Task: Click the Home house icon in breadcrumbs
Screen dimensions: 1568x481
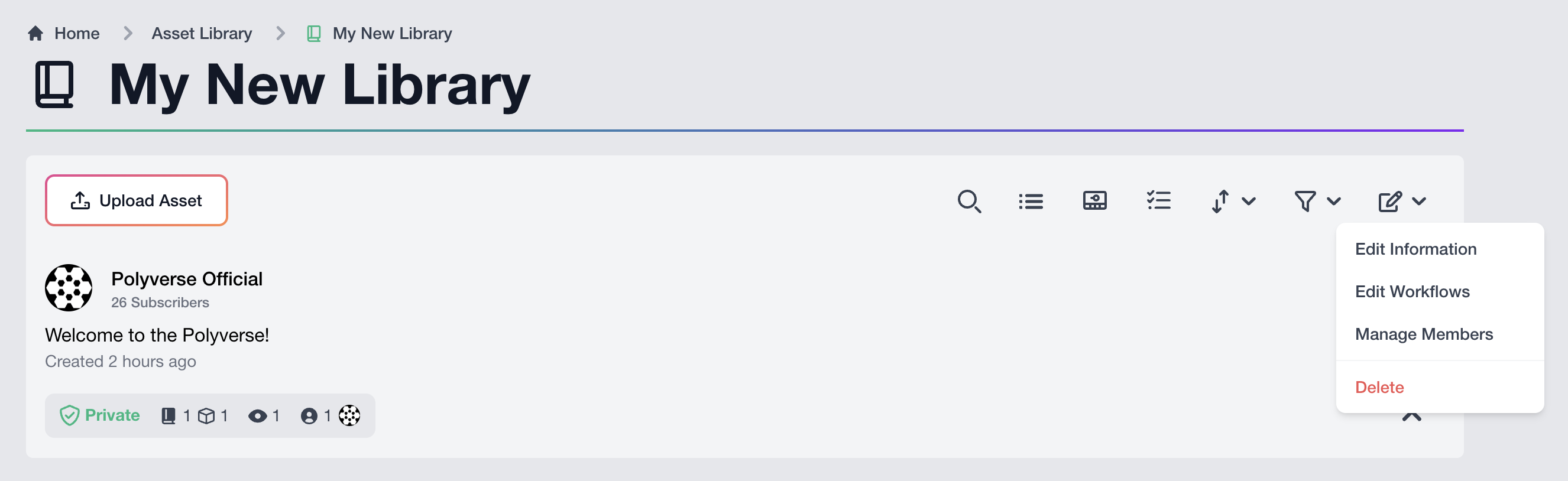Action: (x=35, y=34)
